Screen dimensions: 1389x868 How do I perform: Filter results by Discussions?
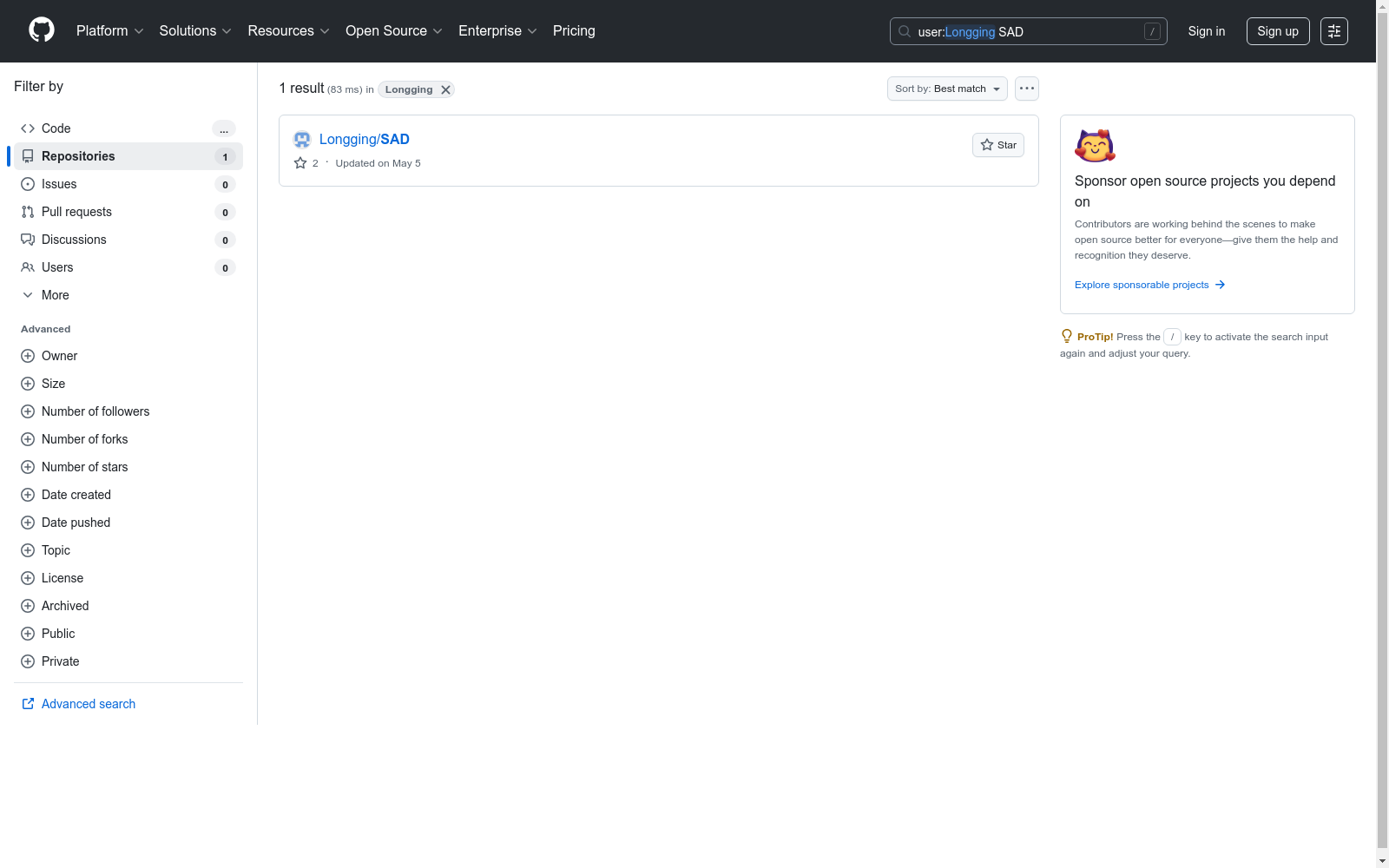pos(128,240)
